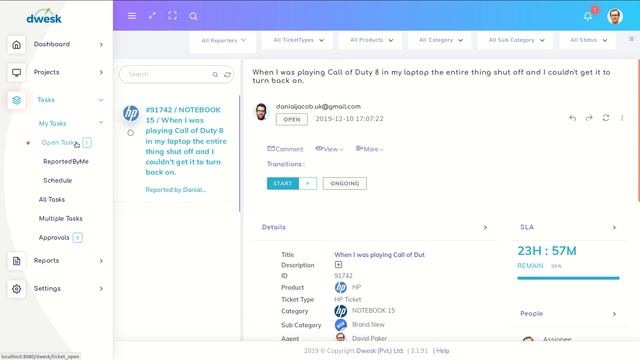The width and height of the screenshot is (640, 360).
Task: Open ticket #91742 title link
Action: pyautogui.click(x=186, y=141)
